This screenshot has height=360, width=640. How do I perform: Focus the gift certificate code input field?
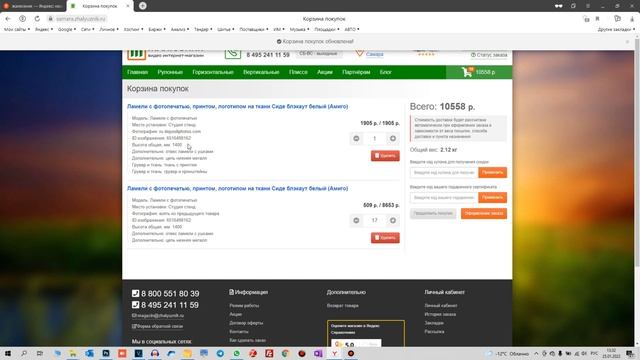click(444, 198)
